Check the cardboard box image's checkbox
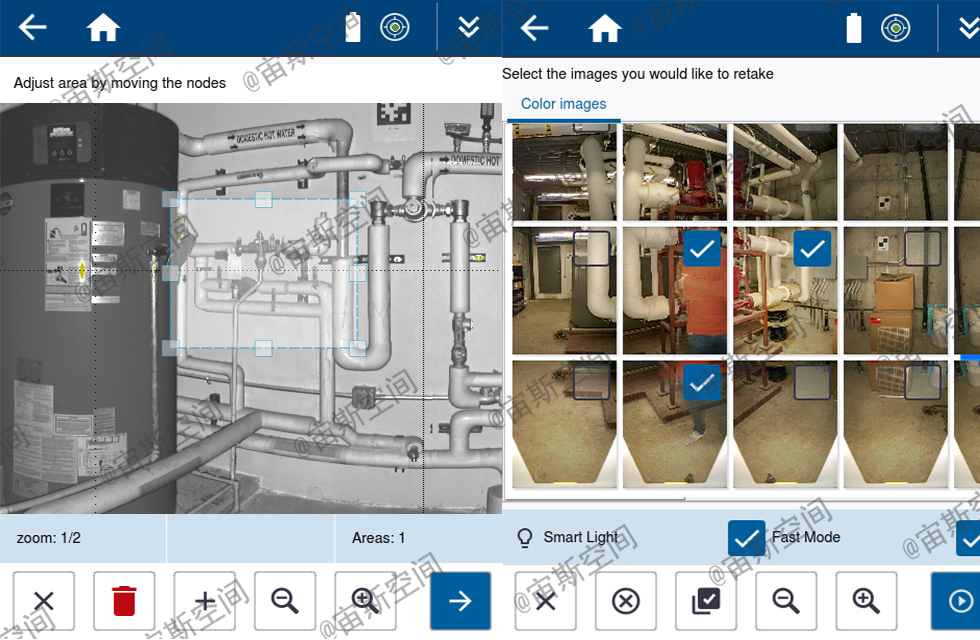 click(923, 248)
